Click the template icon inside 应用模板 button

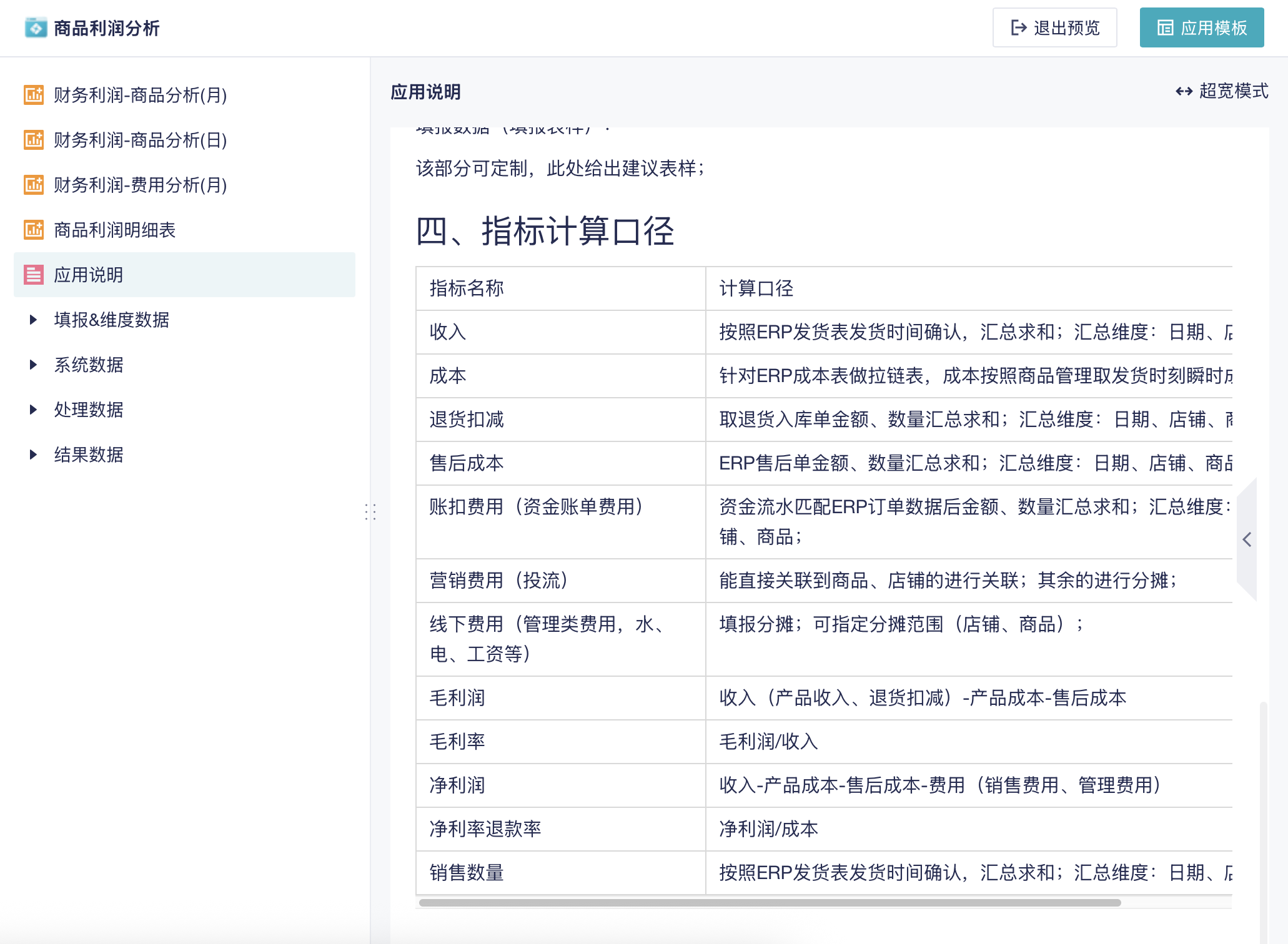(1166, 27)
